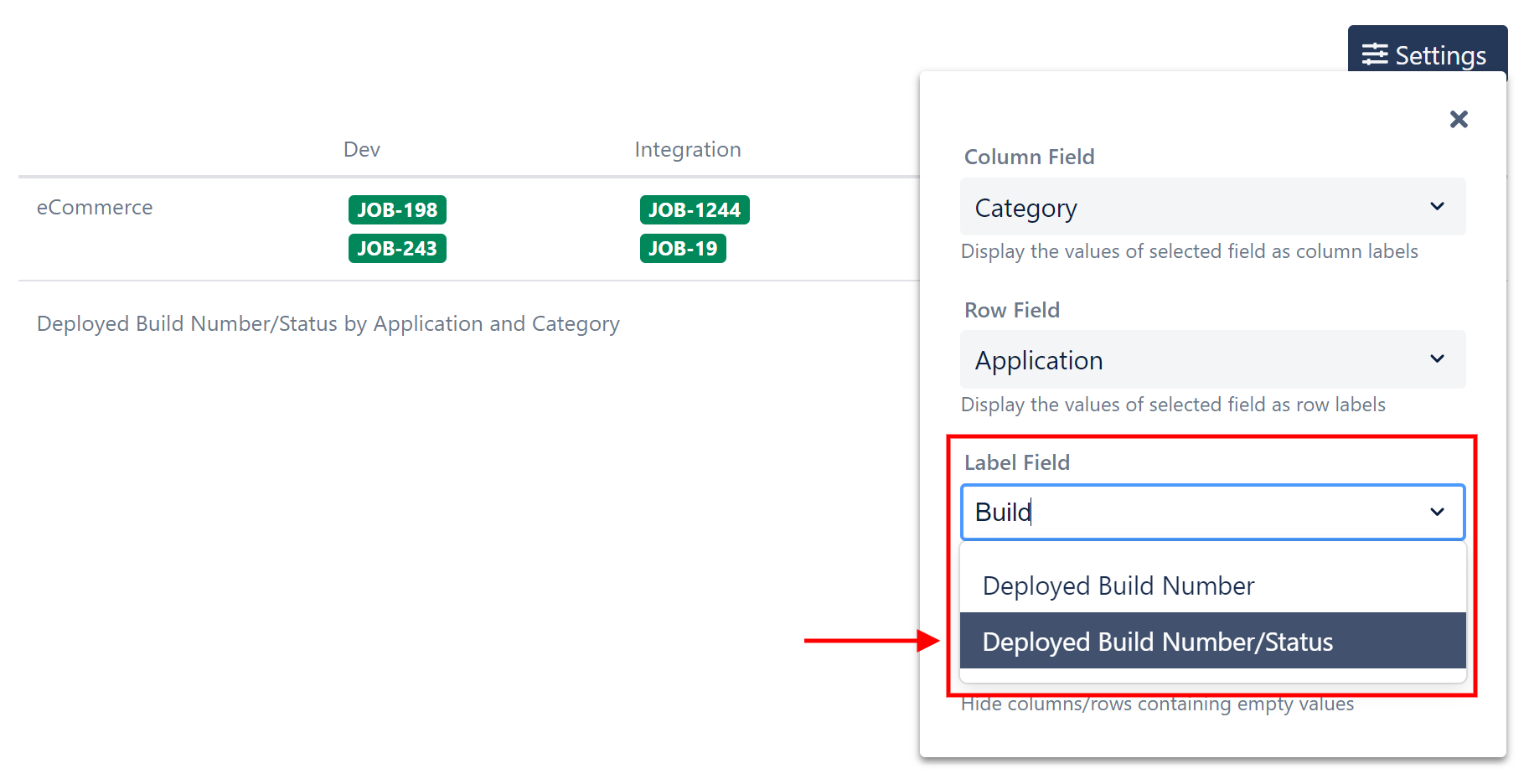Click into the Label Field search input
Screen dimensions: 1529x784
[1190, 512]
